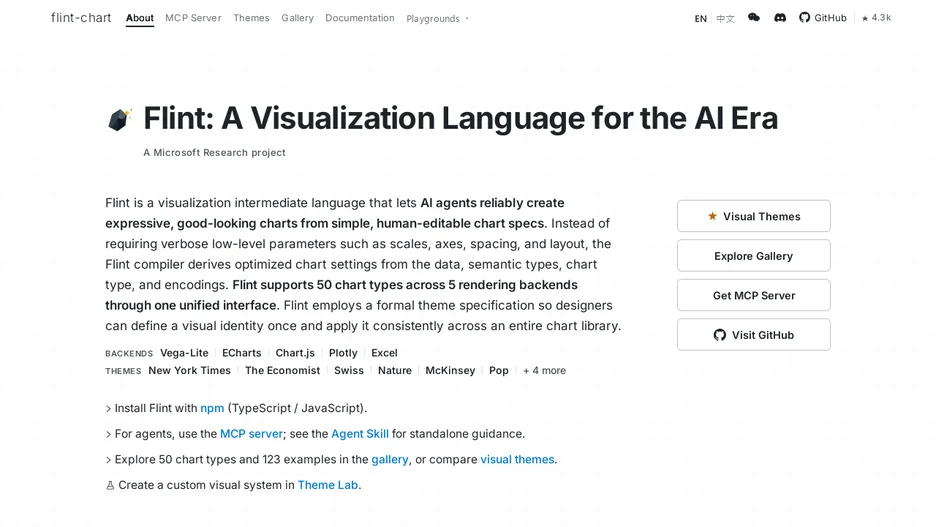
Task: Click the Get MCP Server button
Action: [753, 295]
